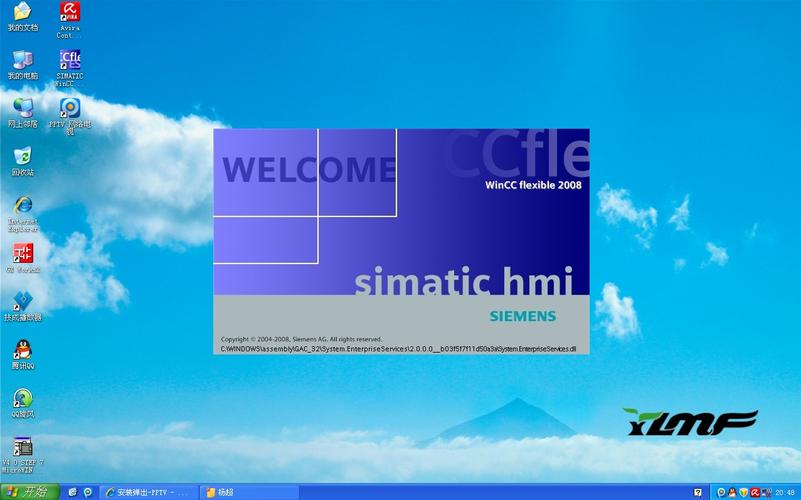
Task: Launch V4.0 STEP 7 MicroWIN shortcut
Action: pyautogui.click(x=22, y=455)
